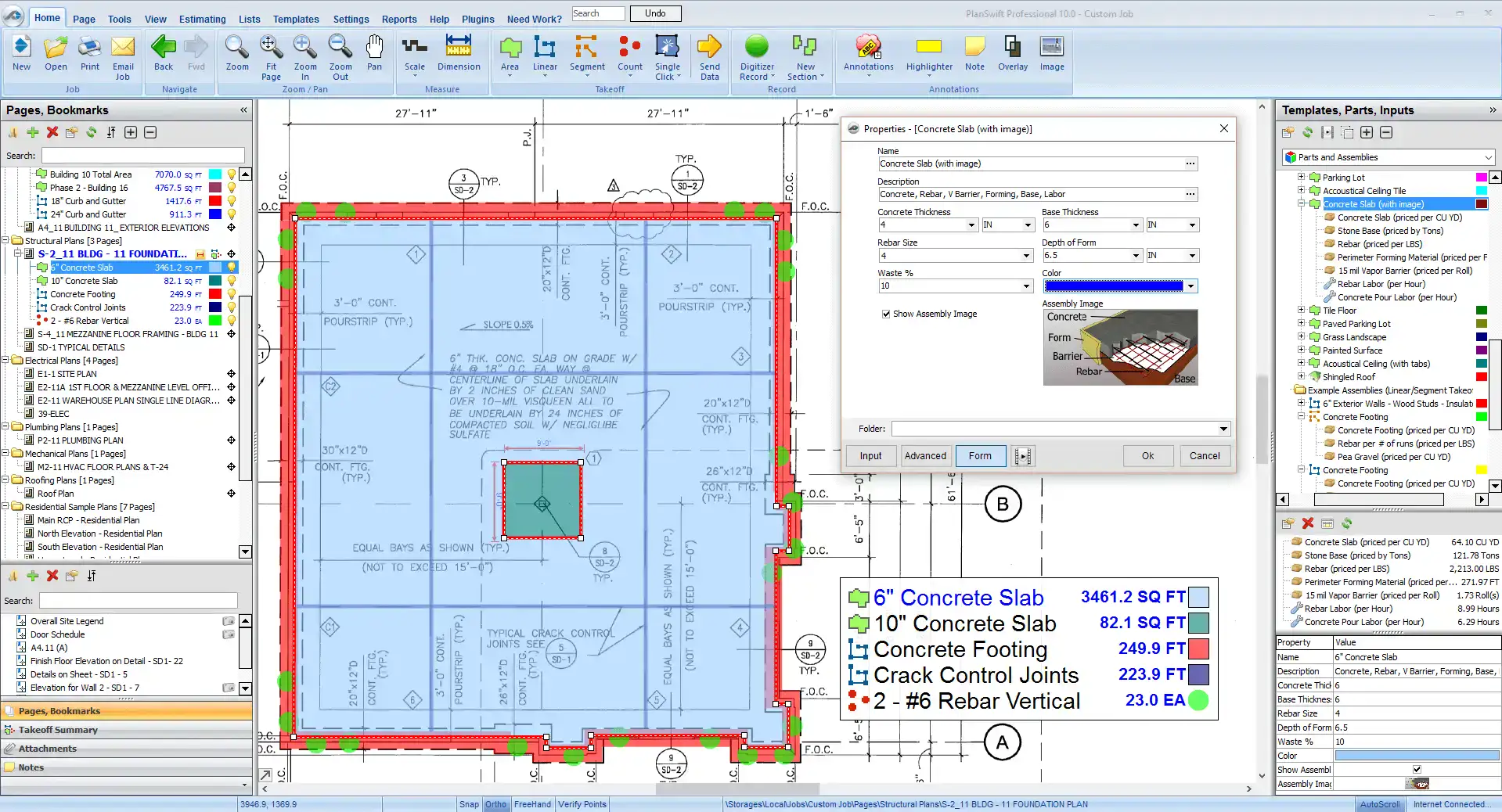The image size is (1502, 812).
Task: Click red swatch beside Concrete Footing page item
Action: pos(215,294)
